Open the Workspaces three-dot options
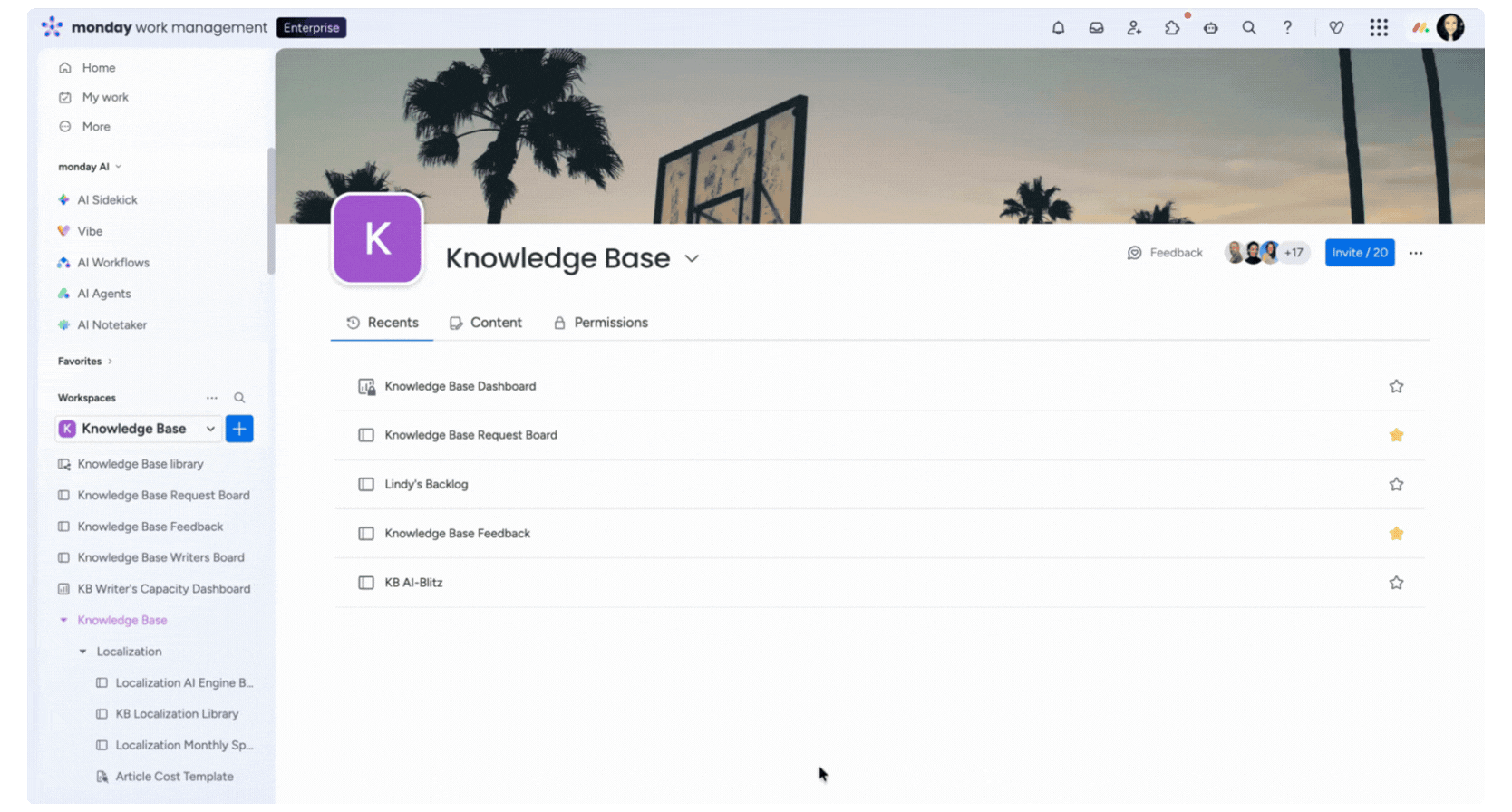Image resolution: width=1512 pixels, height=812 pixels. 212,398
